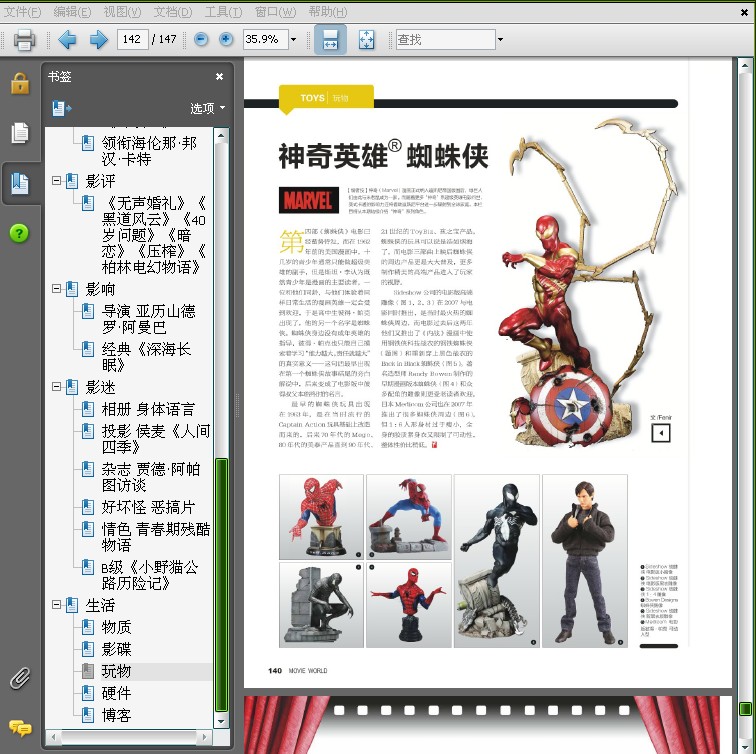Click the green help question mark icon

point(19,233)
